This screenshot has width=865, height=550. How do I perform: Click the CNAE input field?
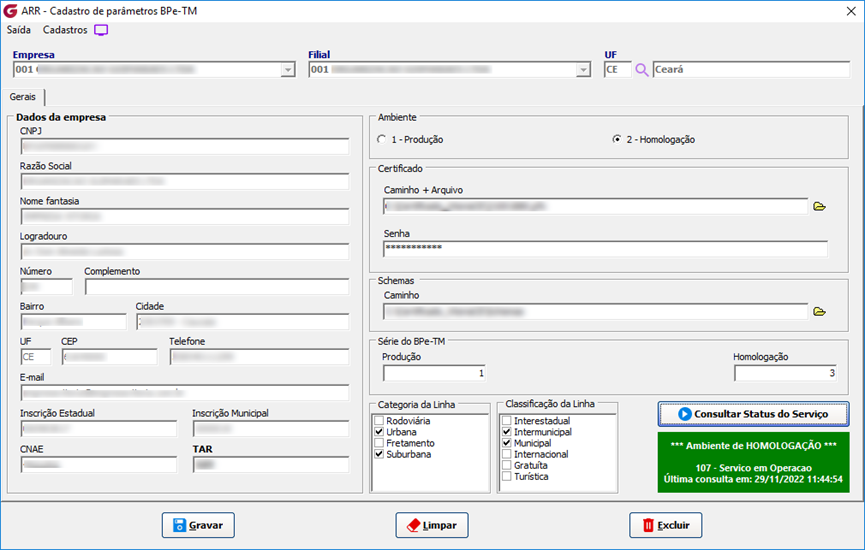click(x=99, y=464)
